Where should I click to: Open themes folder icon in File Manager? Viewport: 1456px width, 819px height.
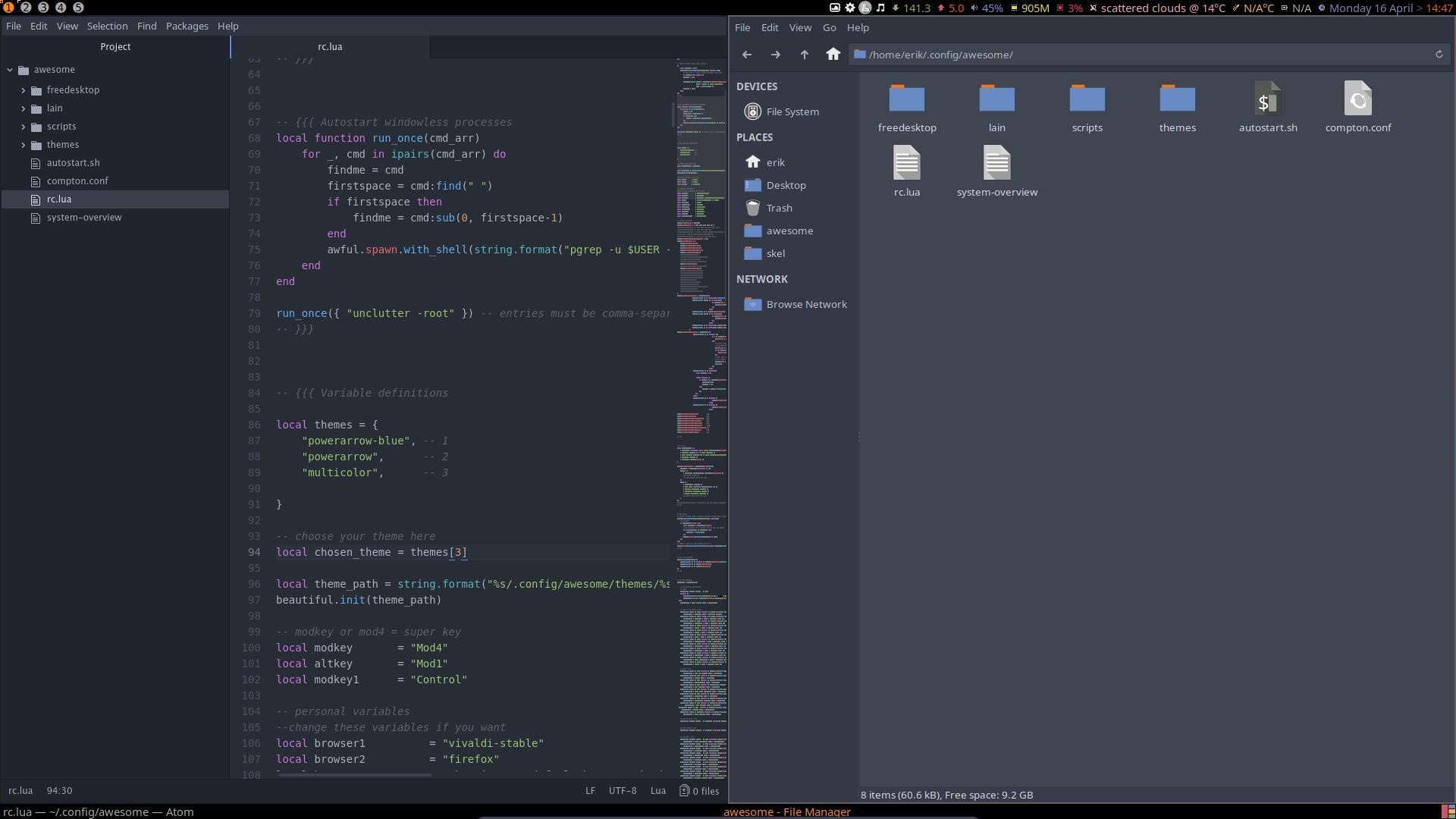click(x=1178, y=99)
